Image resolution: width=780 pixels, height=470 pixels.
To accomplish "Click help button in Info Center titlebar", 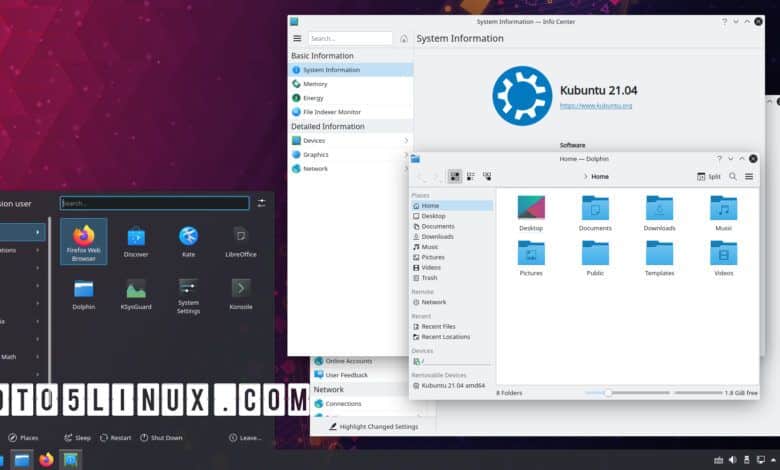I will (x=724, y=21).
